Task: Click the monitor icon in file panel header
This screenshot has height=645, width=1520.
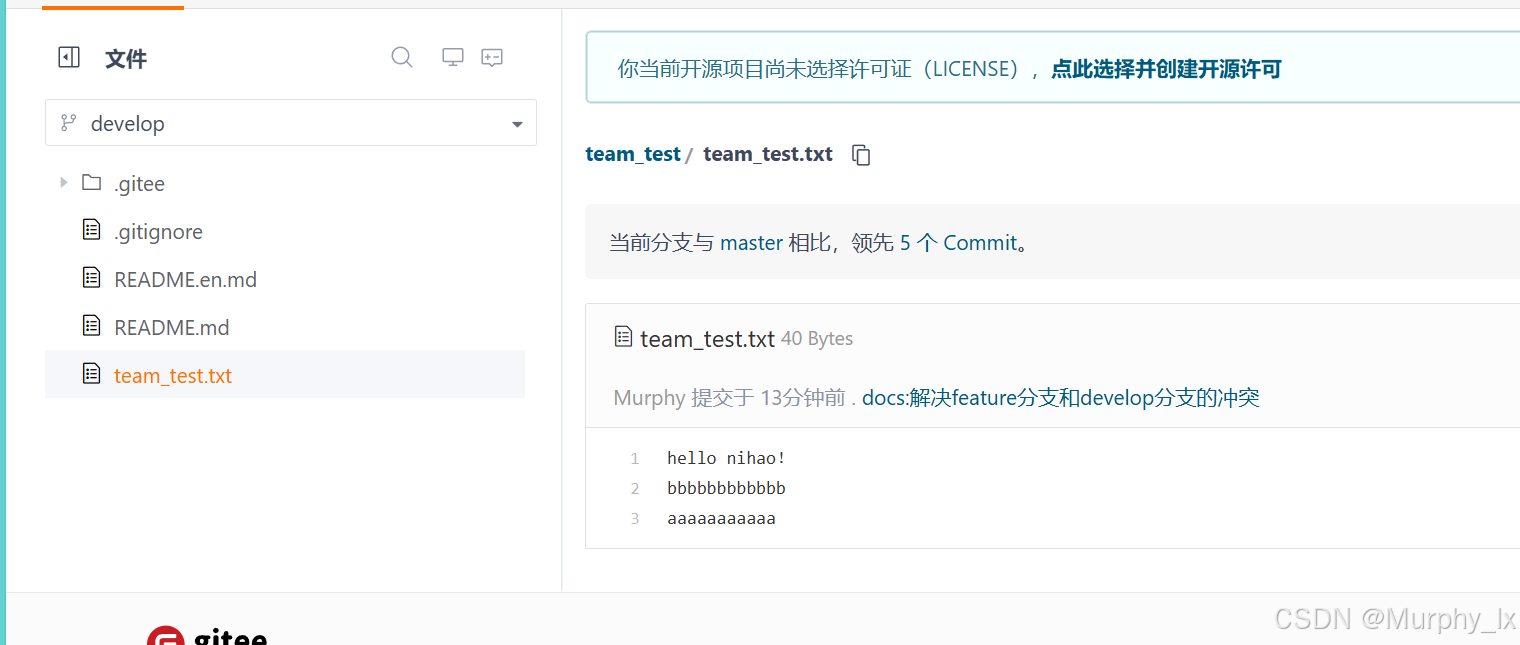Action: point(453,57)
